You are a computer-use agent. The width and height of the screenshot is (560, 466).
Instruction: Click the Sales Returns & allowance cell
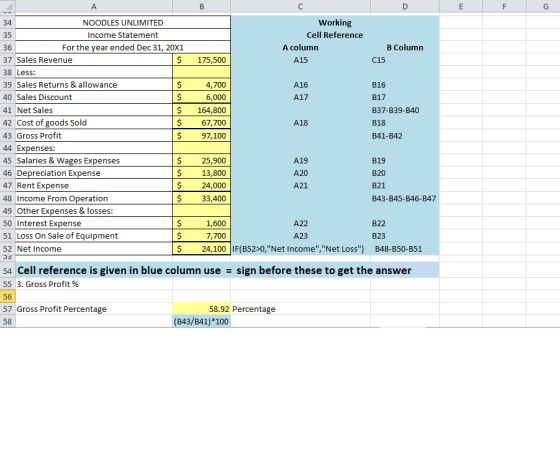point(94,85)
